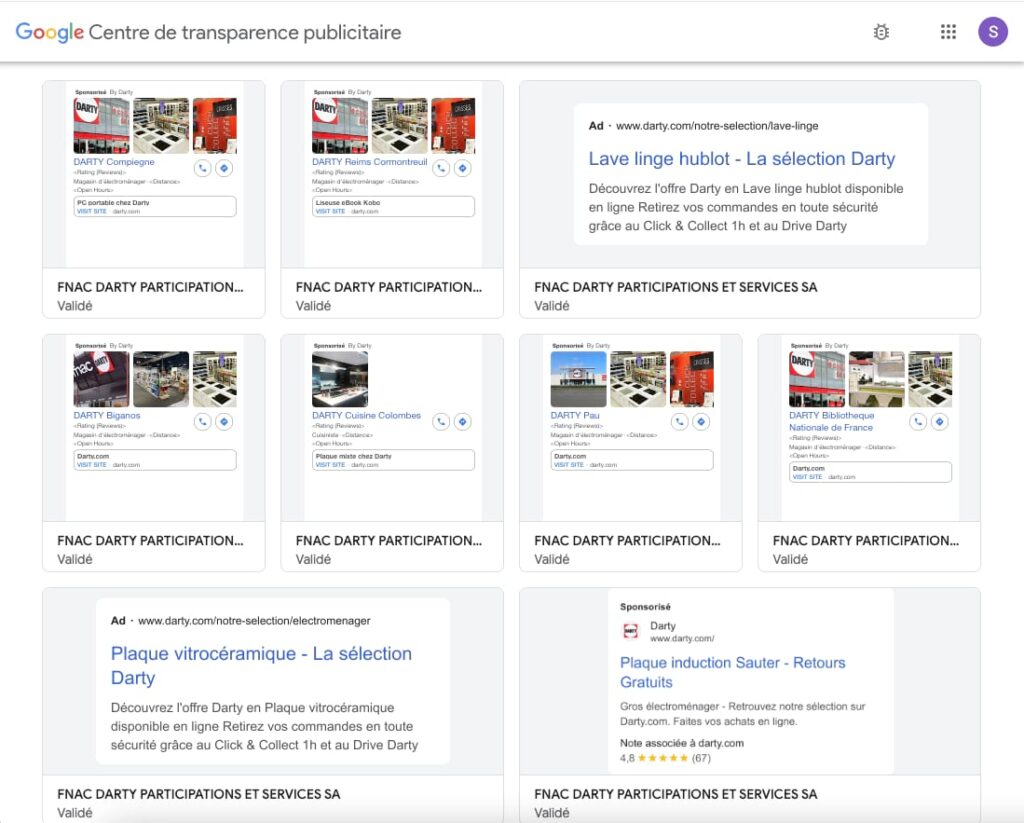Image resolution: width=1024 pixels, height=823 pixels.
Task: Click the 4,8 star rating
Action: [x=665, y=758]
